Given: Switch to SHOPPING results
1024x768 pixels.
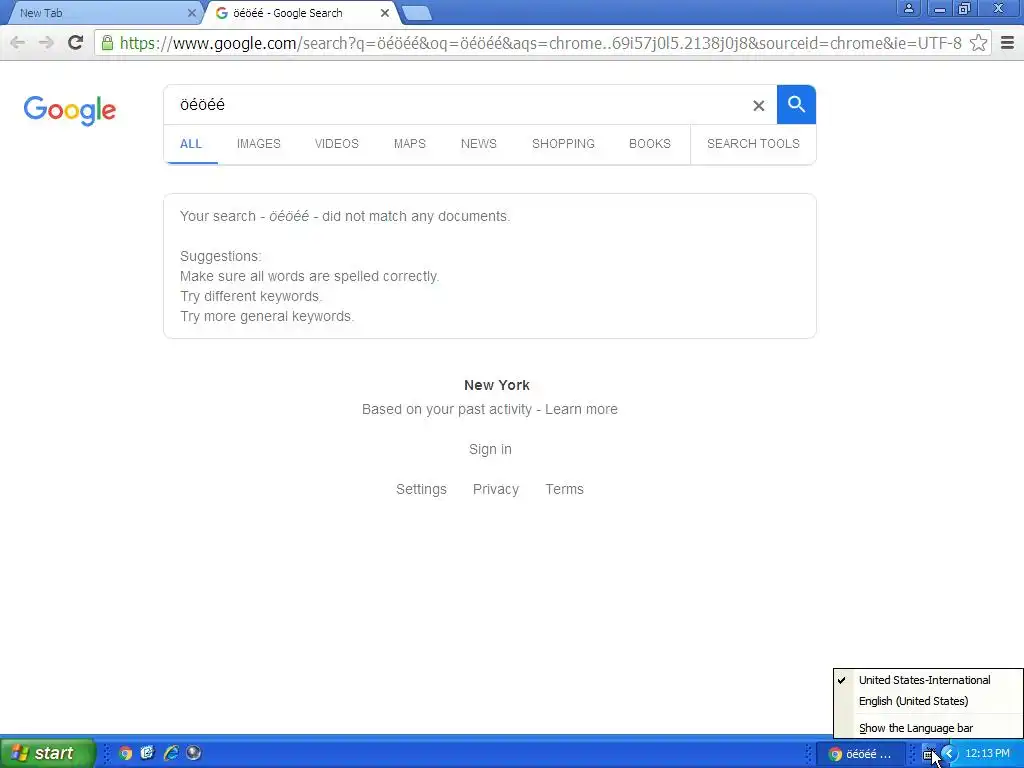Looking at the screenshot, I should click(563, 144).
